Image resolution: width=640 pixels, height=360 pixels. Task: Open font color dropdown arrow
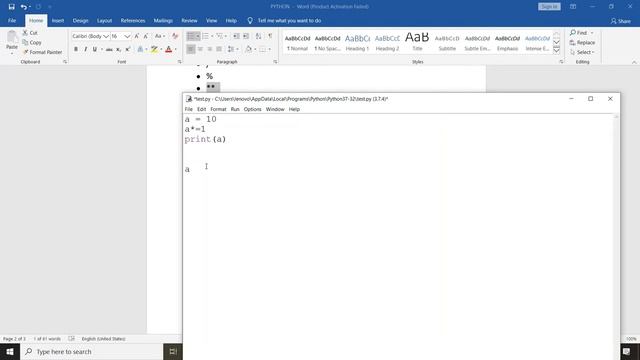pyautogui.click(x=176, y=49)
